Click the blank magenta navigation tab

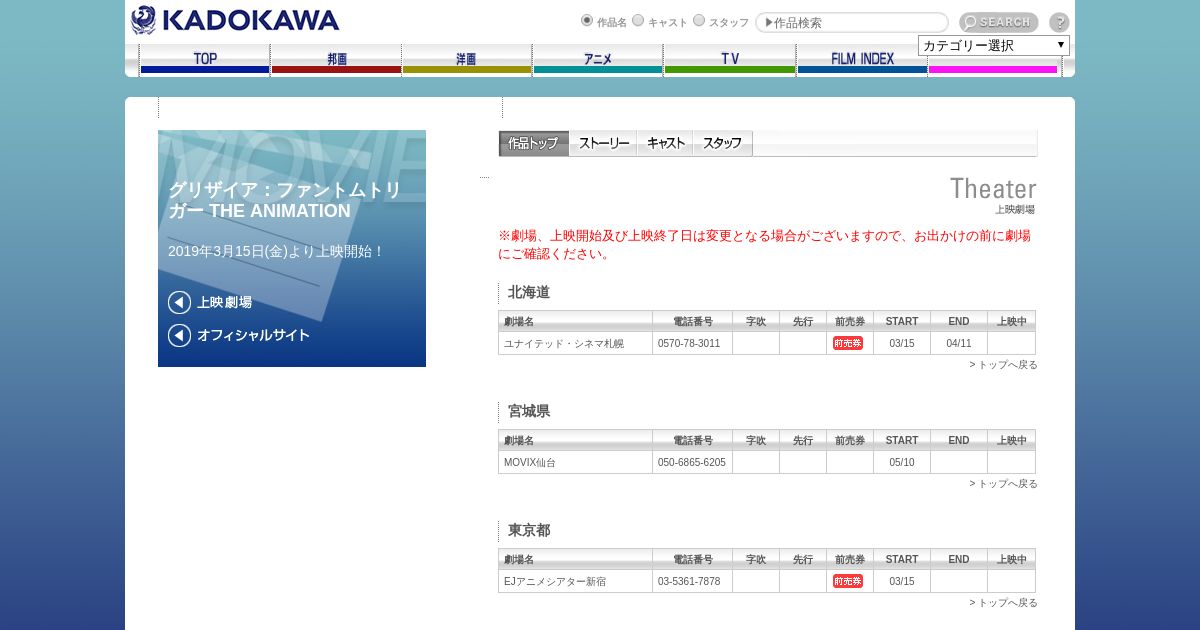[x=993, y=66]
